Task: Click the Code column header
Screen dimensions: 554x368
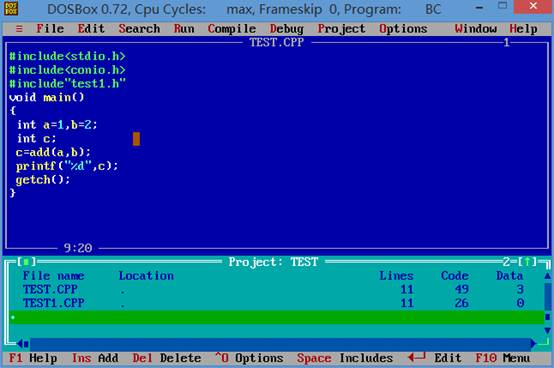Action: pyautogui.click(x=455, y=275)
